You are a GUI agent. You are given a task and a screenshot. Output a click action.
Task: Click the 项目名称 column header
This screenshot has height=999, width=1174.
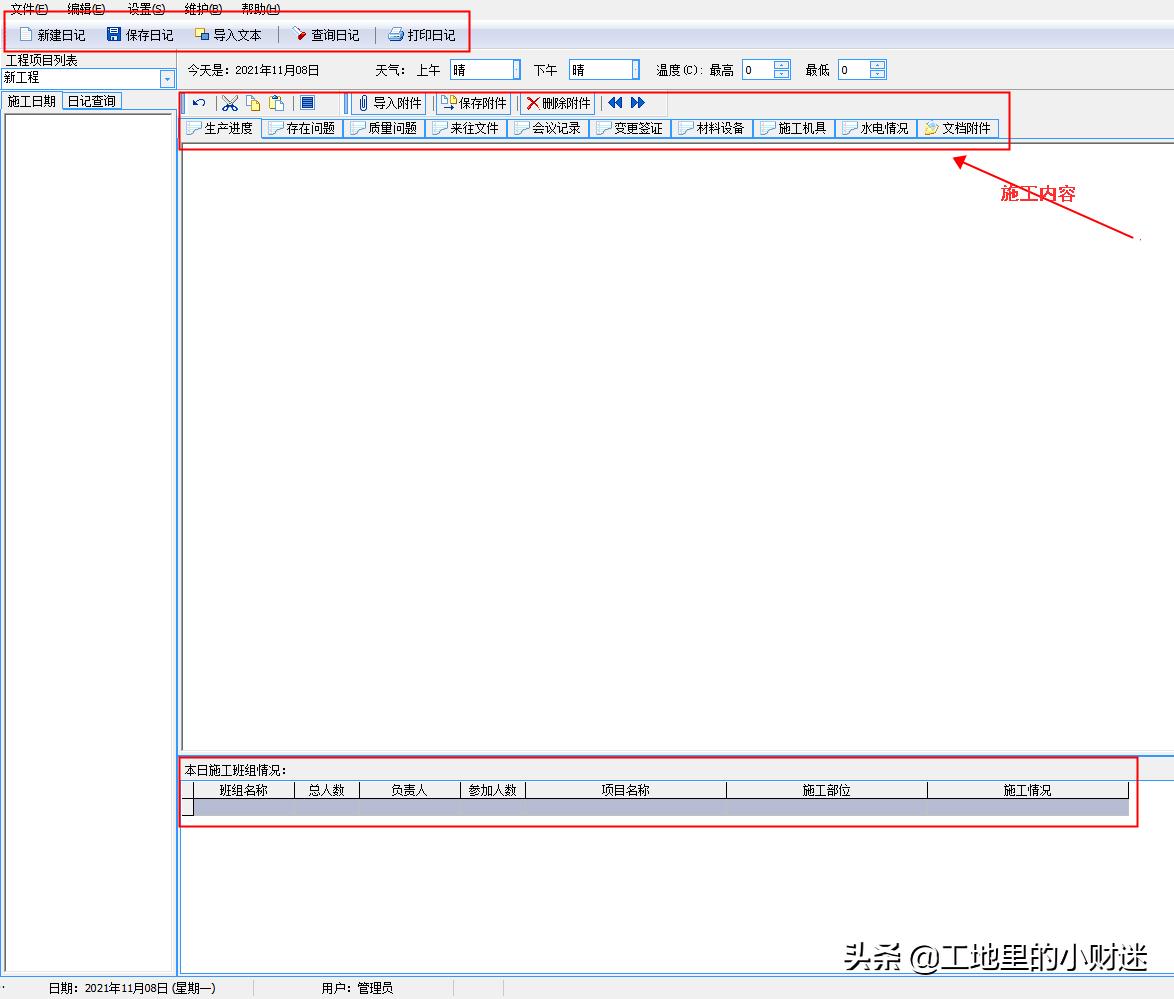tap(625, 790)
